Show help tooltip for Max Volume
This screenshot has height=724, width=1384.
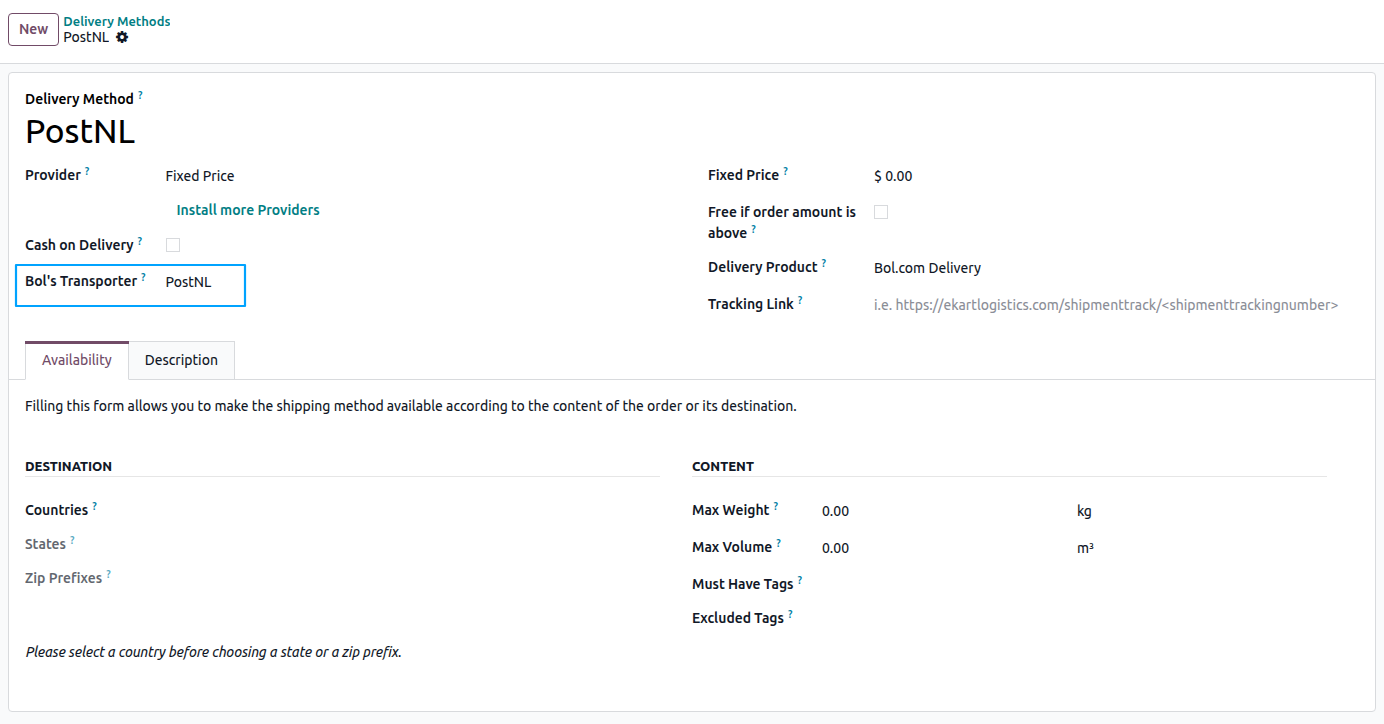778,542
